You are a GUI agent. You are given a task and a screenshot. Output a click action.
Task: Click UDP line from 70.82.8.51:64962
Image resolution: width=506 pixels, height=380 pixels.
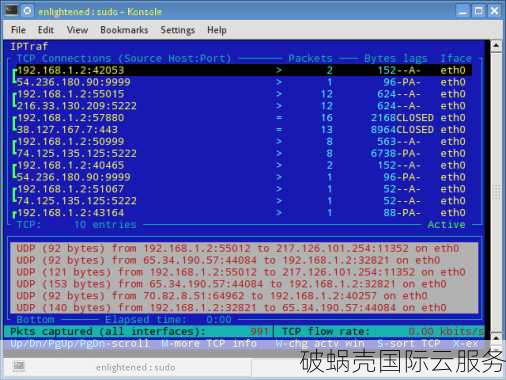coord(222,296)
